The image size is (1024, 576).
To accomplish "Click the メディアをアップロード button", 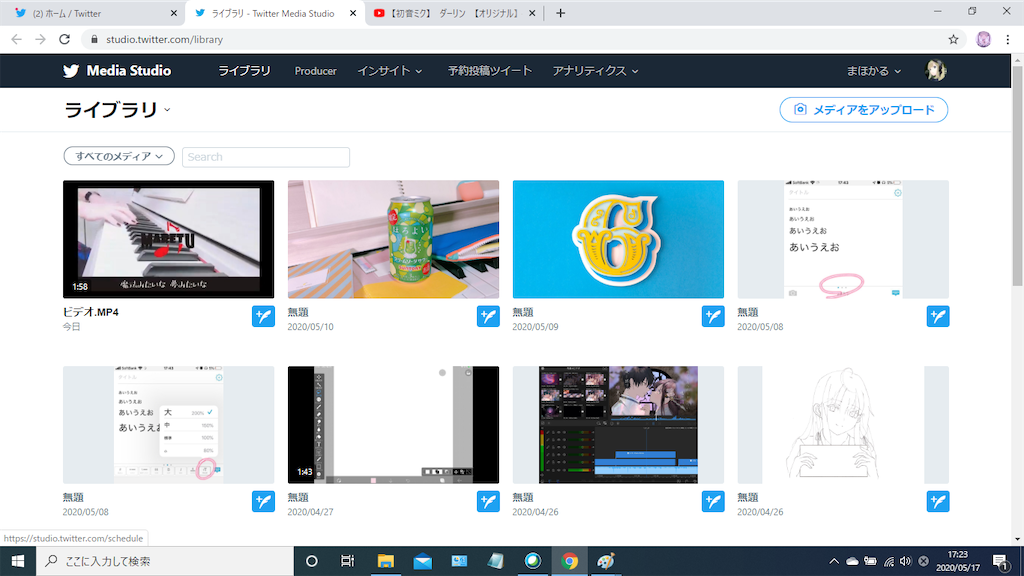I will (x=863, y=110).
